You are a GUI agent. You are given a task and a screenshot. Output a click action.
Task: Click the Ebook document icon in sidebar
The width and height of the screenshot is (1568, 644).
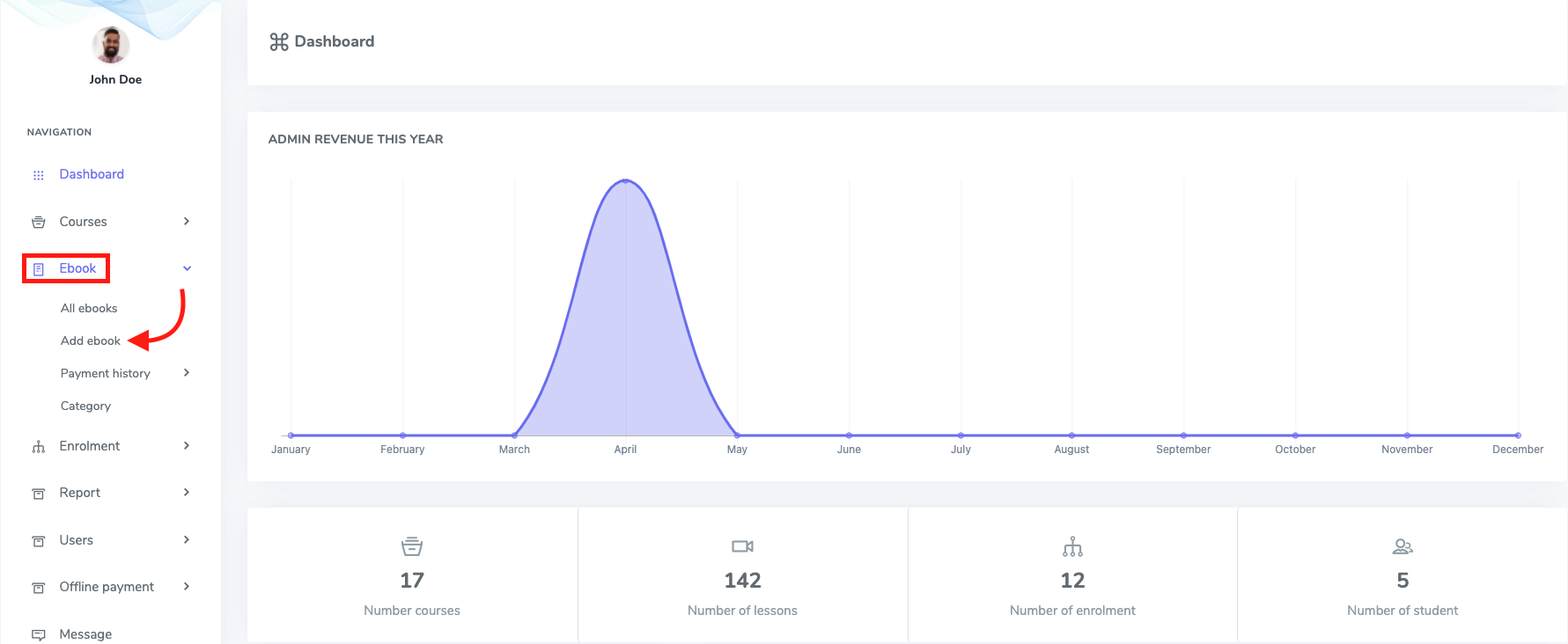pos(38,269)
